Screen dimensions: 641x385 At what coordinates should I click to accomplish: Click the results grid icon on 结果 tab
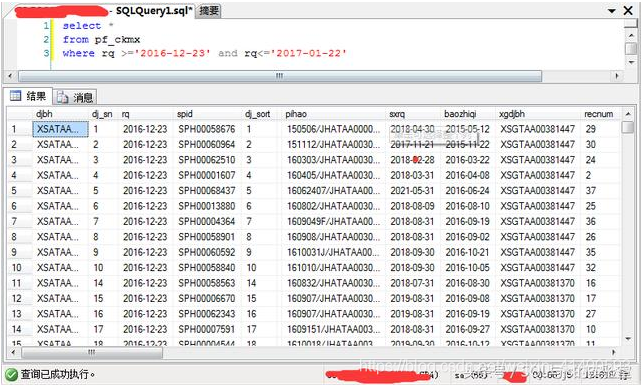pyautogui.click(x=16, y=96)
